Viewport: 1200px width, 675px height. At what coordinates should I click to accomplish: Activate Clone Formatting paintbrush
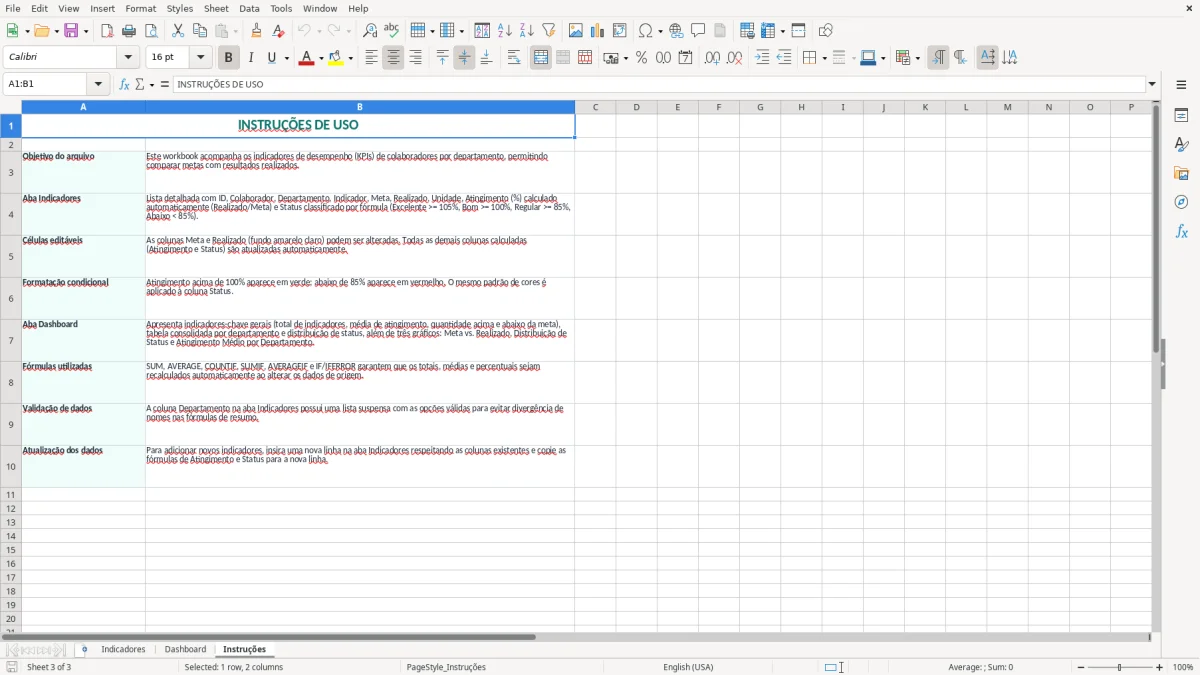coord(256,31)
